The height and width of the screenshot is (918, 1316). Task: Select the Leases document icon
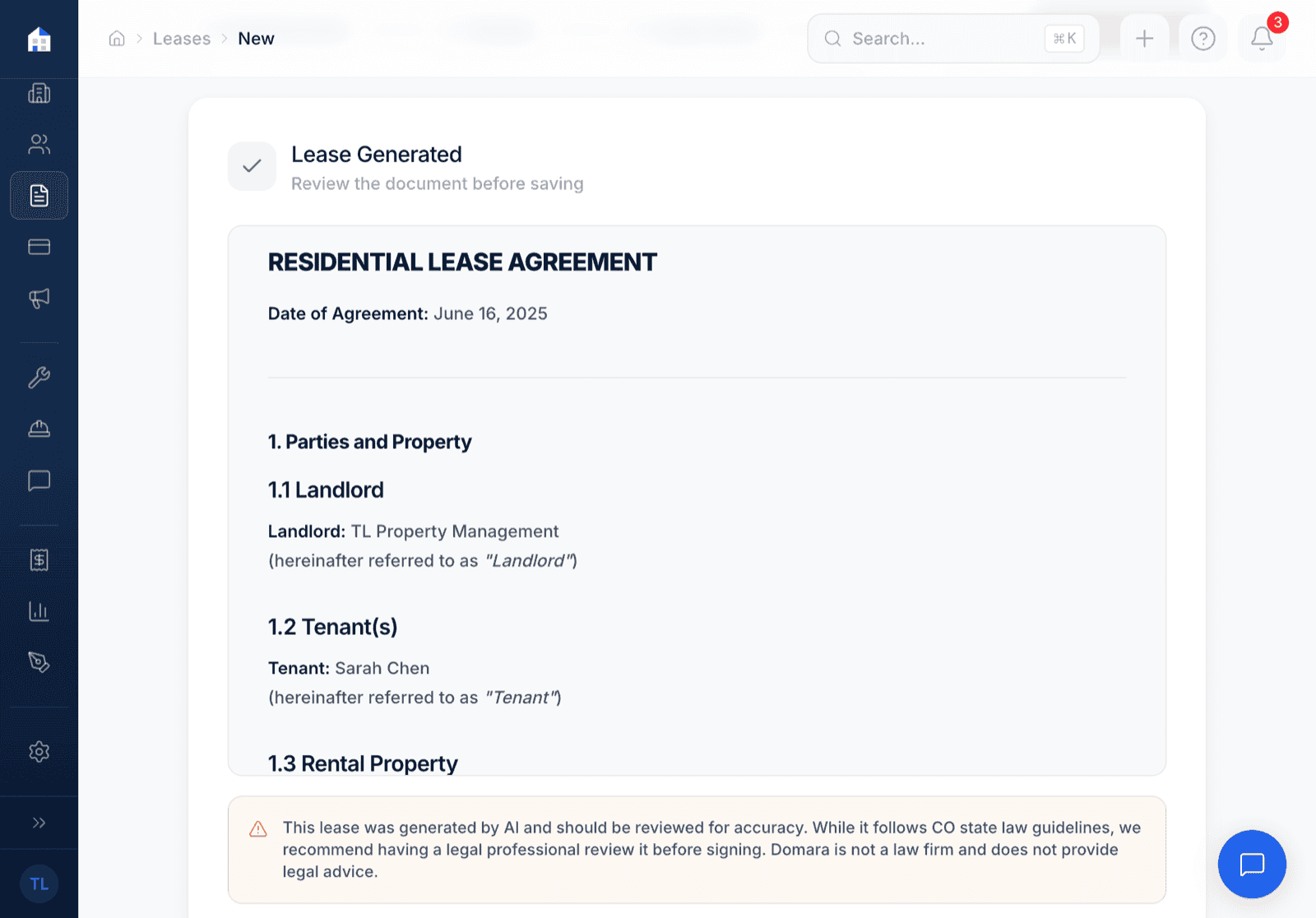39,195
